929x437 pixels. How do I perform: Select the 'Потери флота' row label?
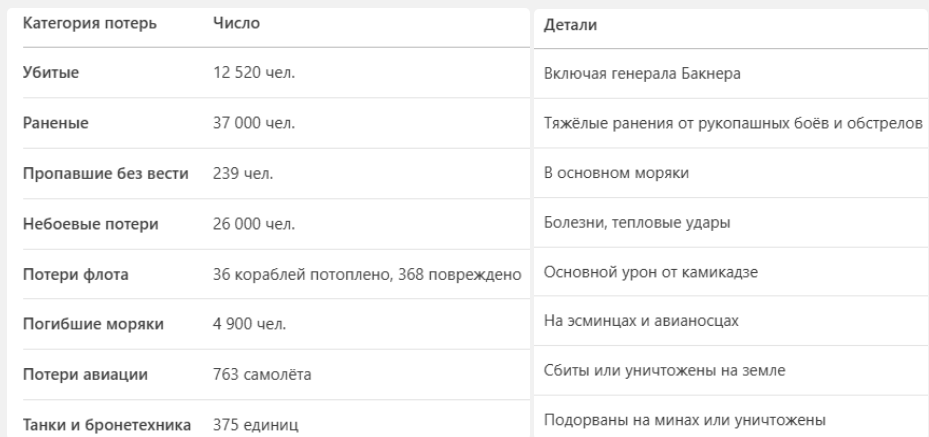coord(75,275)
